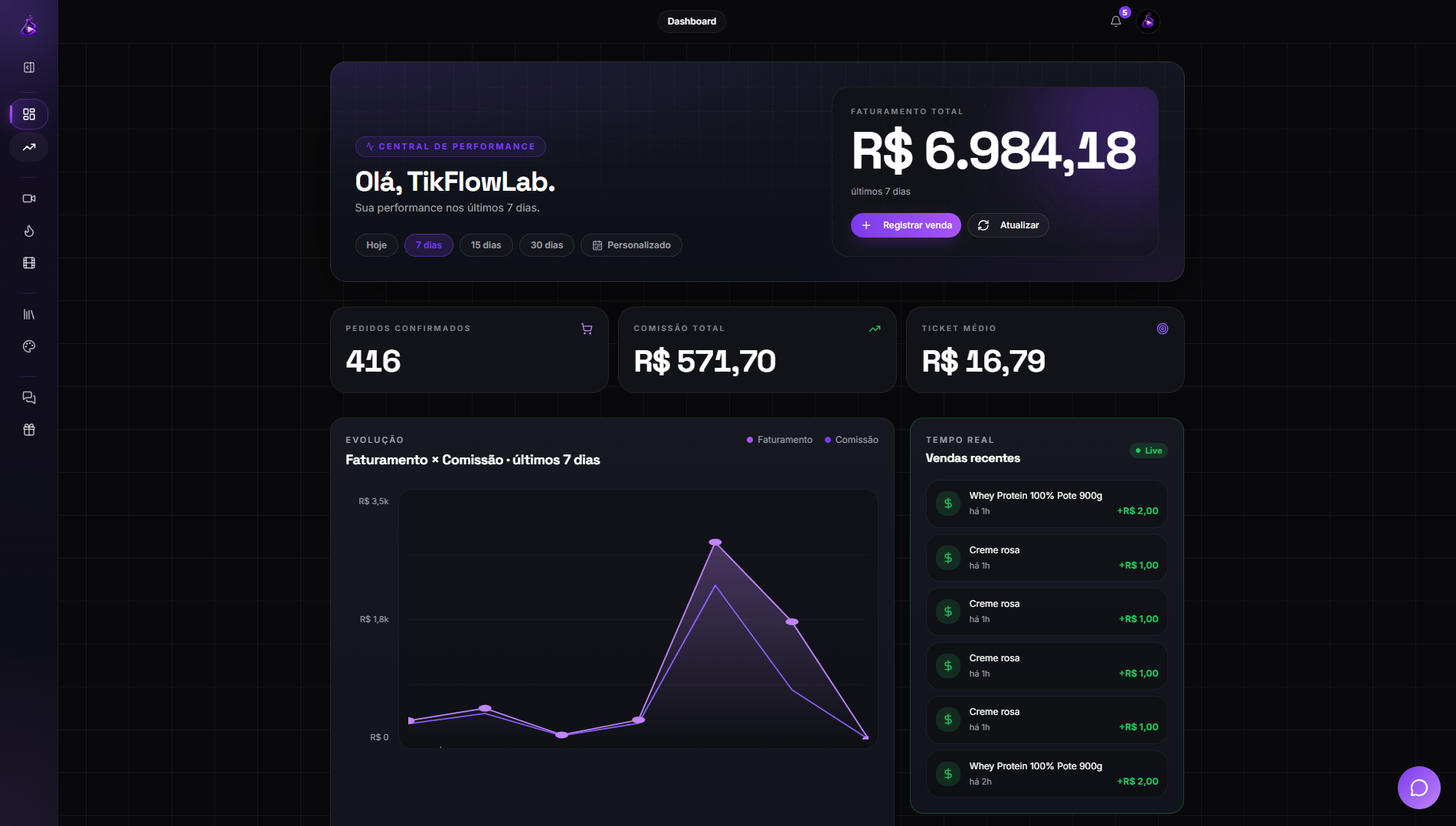1456x826 pixels.
Task: Click the R$ 16,79 average ticket value
Action: pos(983,361)
